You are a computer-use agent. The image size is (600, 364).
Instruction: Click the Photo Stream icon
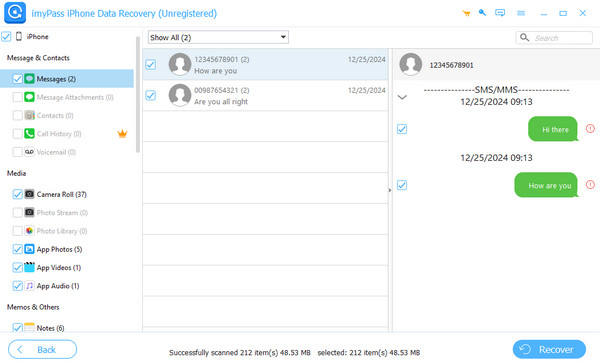29,212
